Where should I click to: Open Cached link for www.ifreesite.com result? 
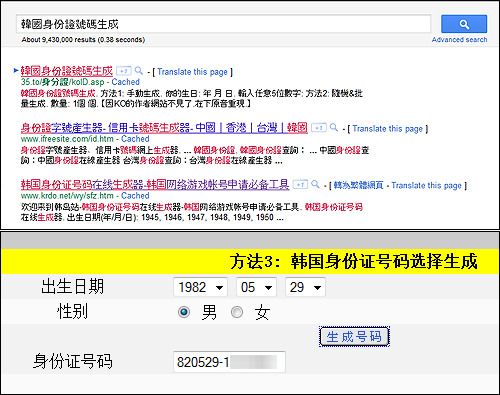point(135,139)
